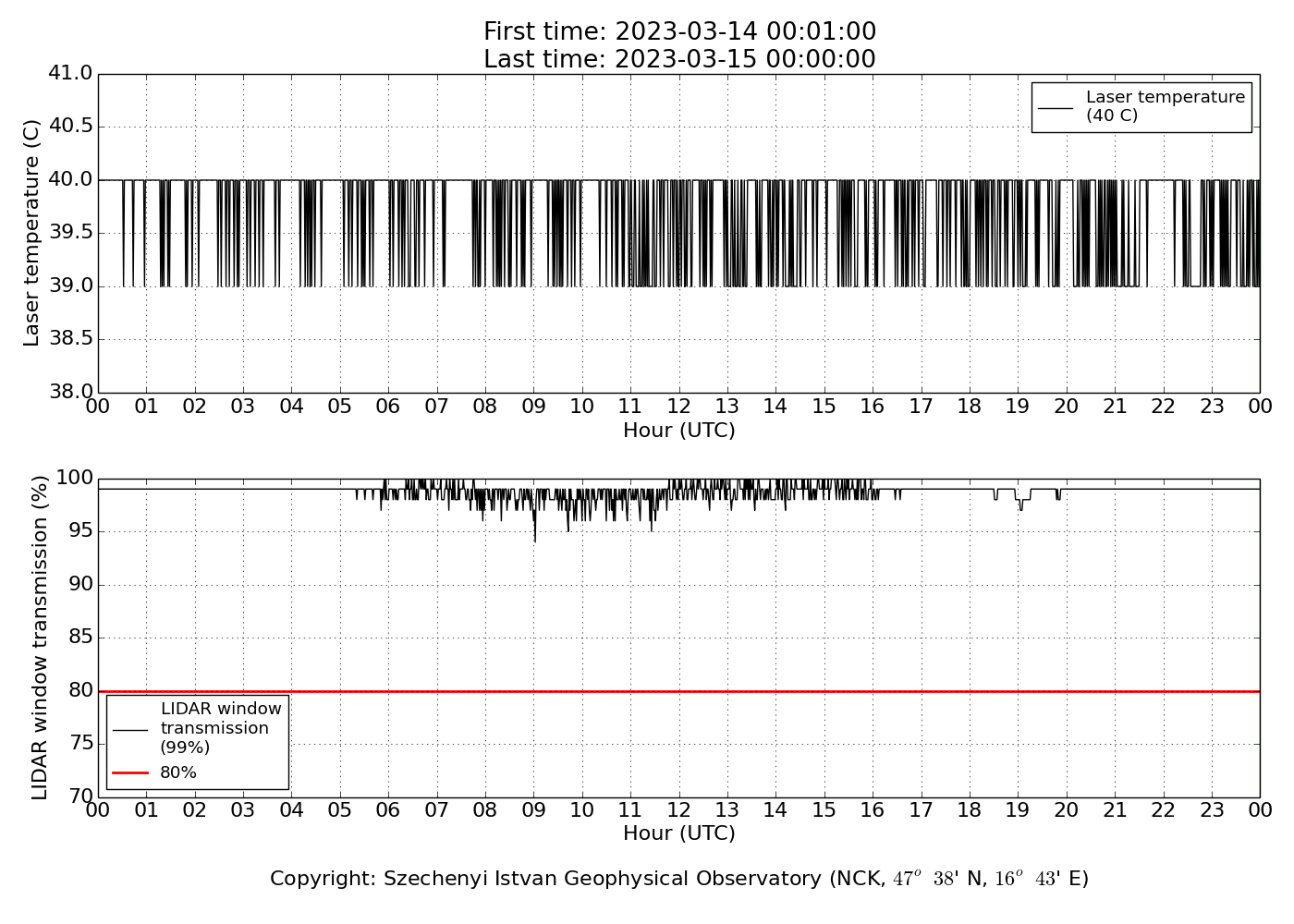Click hour 23 tick under laser temperature plot
The width and height of the screenshot is (1294, 924).
point(1212,407)
